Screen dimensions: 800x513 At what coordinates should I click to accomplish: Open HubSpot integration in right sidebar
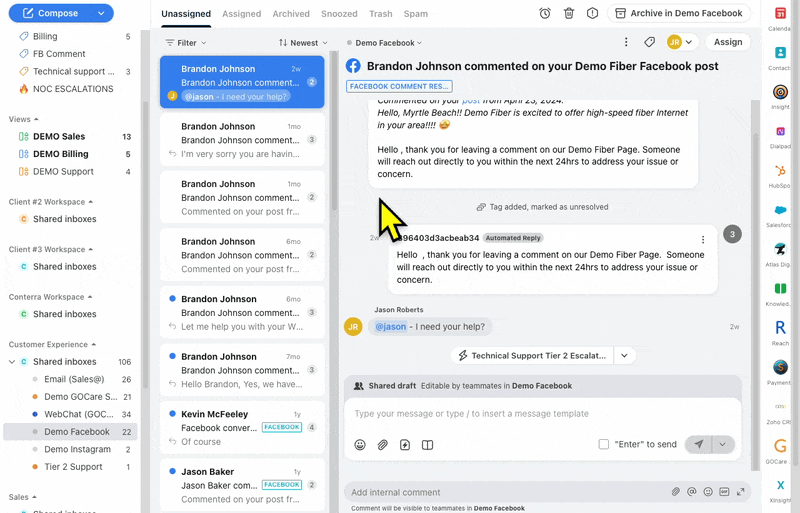(780, 171)
